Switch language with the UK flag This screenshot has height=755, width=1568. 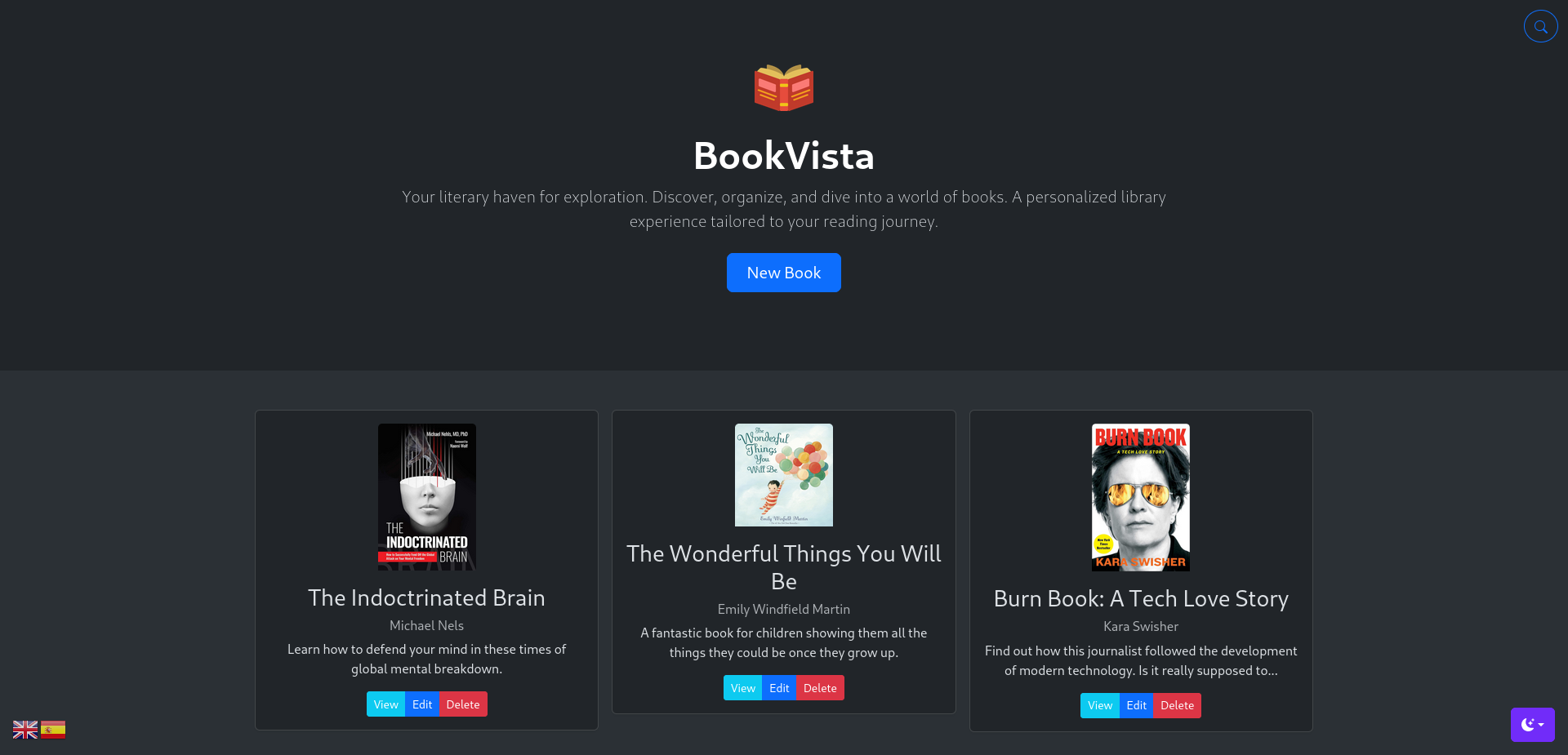(25, 730)
